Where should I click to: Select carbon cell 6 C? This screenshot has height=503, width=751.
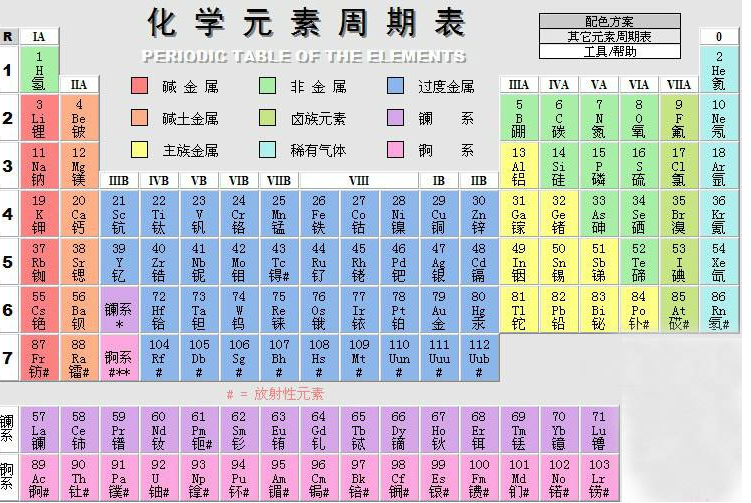(558, 118)
